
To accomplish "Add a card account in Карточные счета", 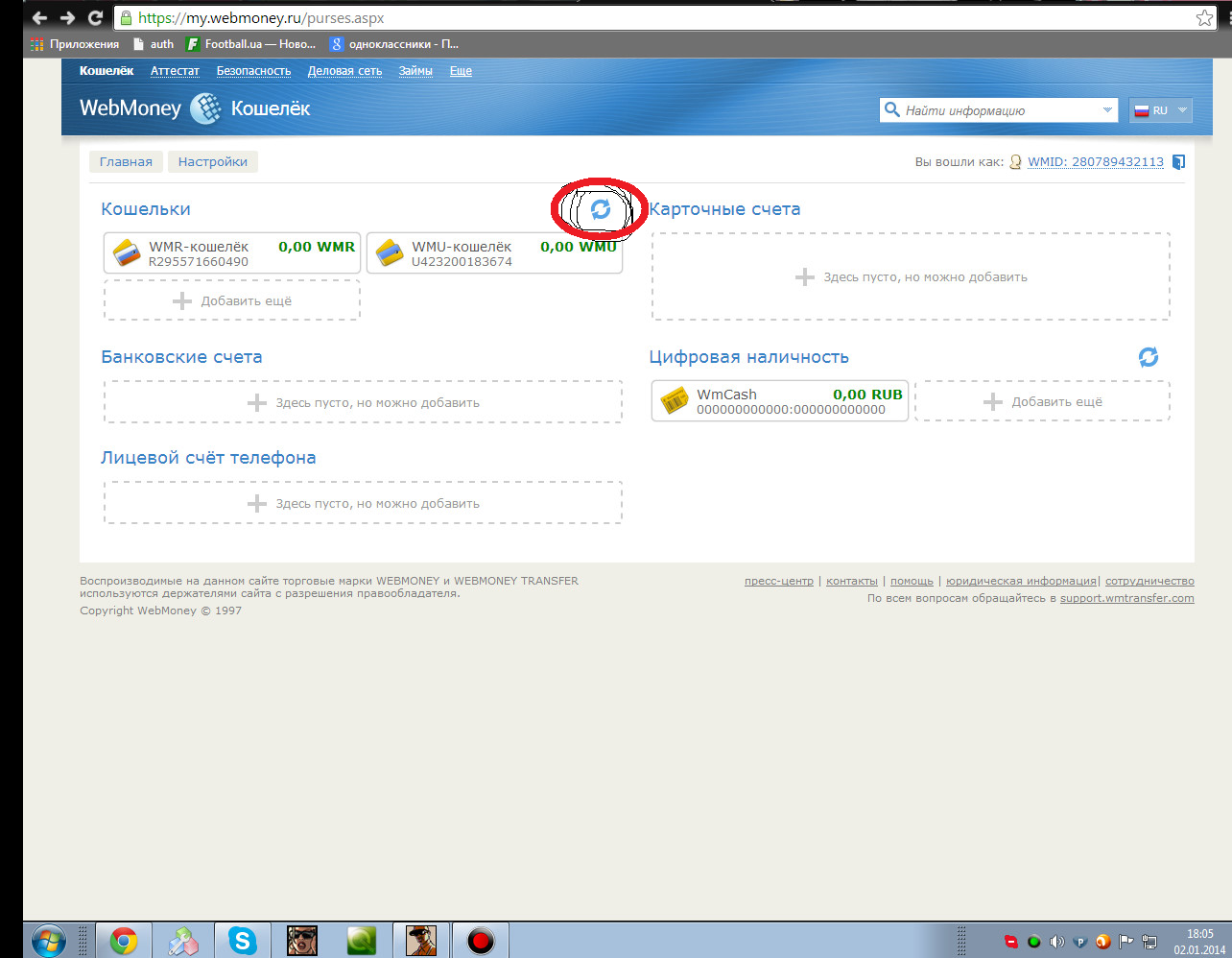I will click(x=911, y=276).
